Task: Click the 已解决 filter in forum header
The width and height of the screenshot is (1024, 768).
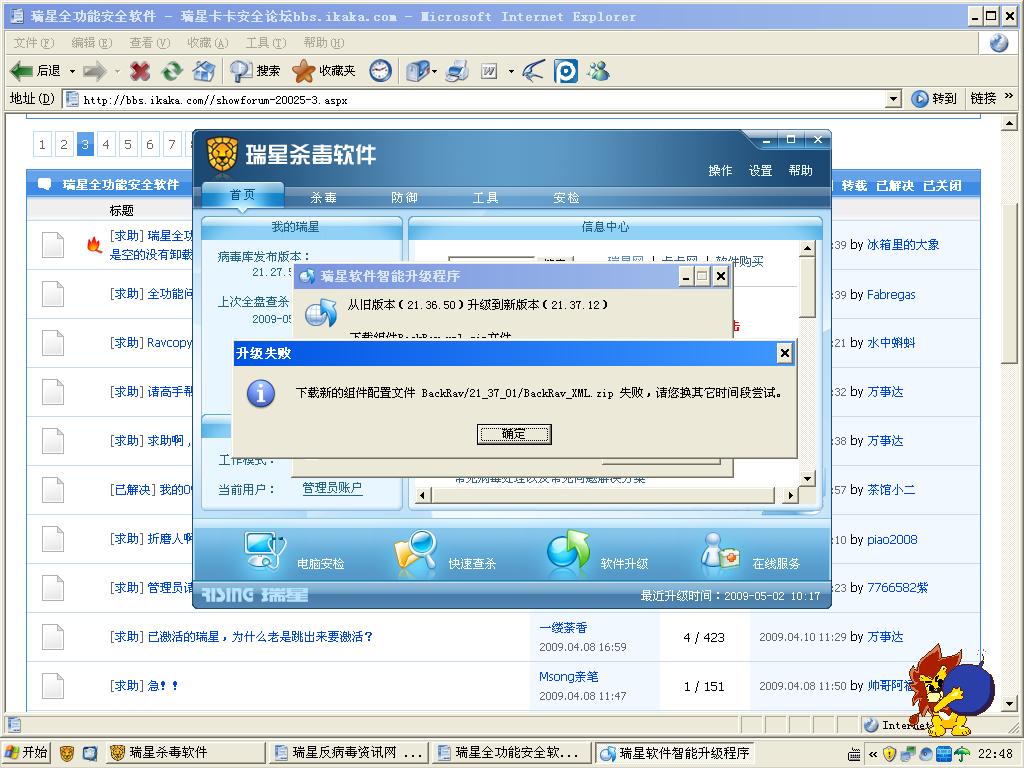Action: 895,185
